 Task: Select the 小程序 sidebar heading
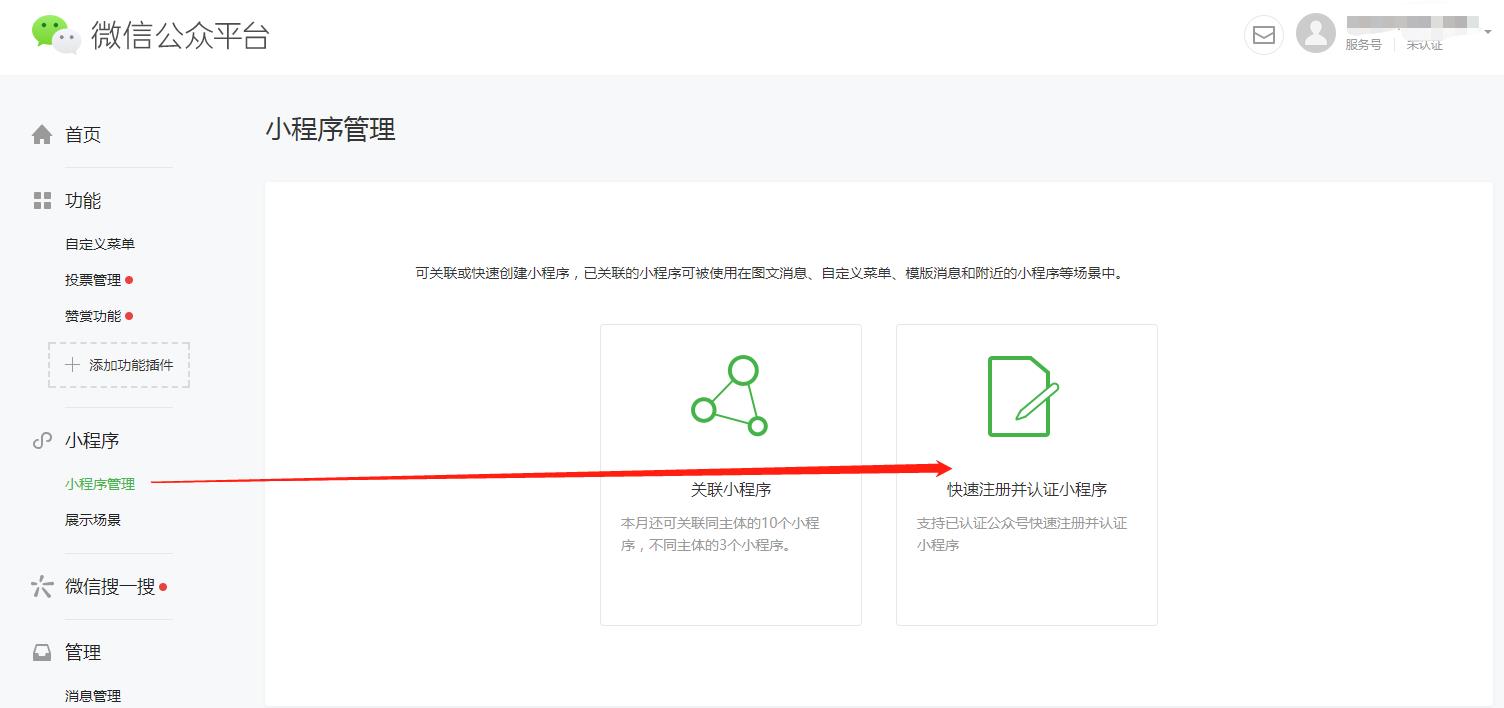[92, 440]
